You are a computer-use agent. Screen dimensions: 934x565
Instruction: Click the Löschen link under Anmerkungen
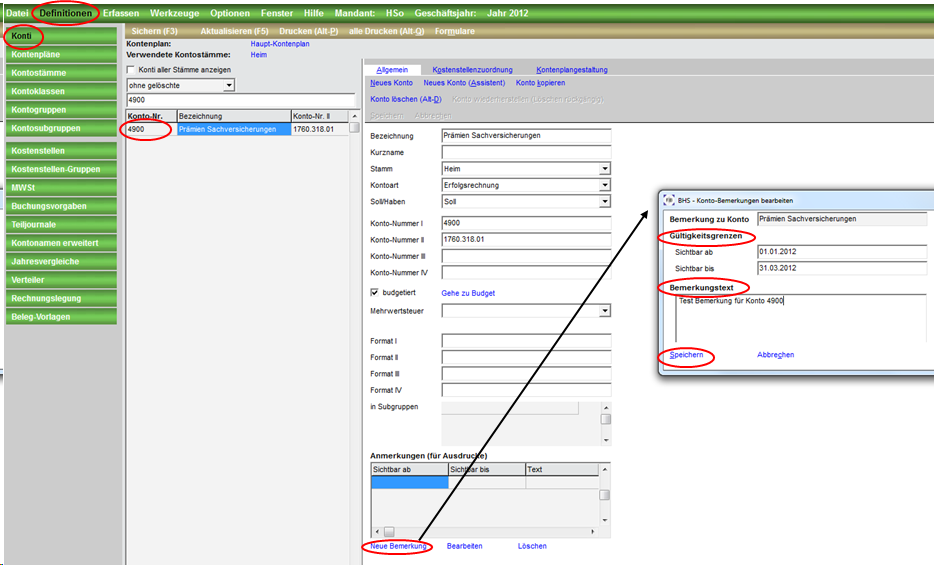pyautogui.click(x=532, y=546)
